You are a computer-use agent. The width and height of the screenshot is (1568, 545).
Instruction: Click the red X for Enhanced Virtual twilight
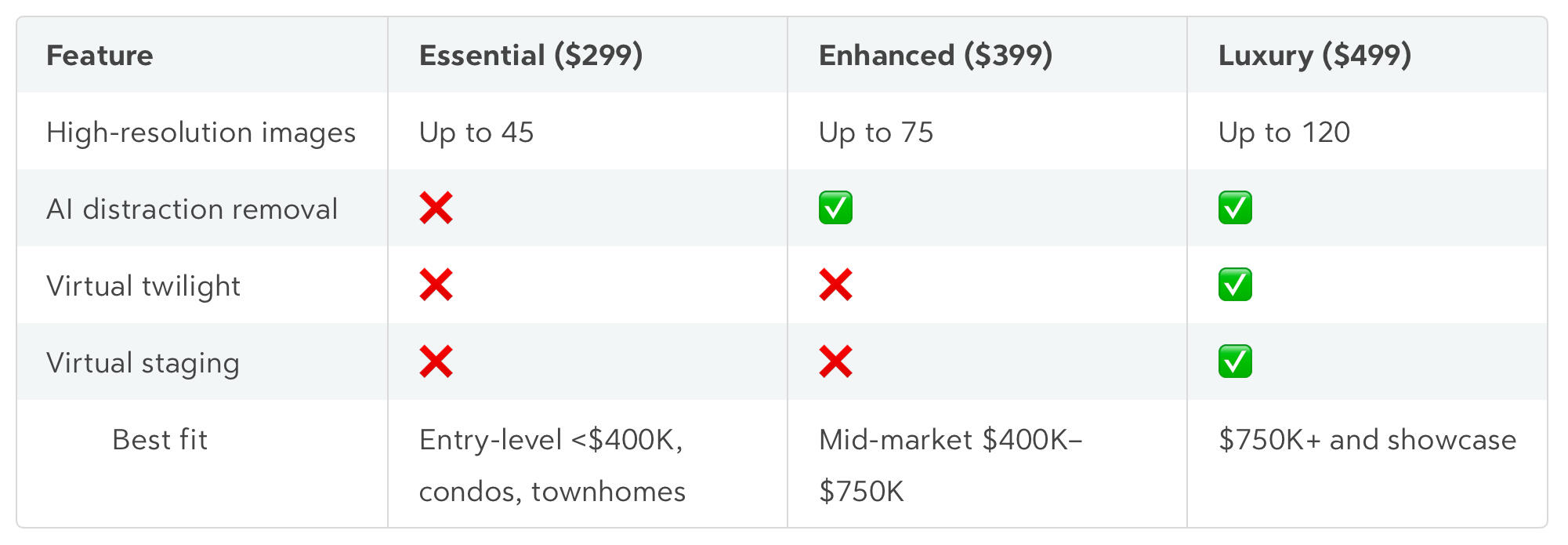pos(835,285)
